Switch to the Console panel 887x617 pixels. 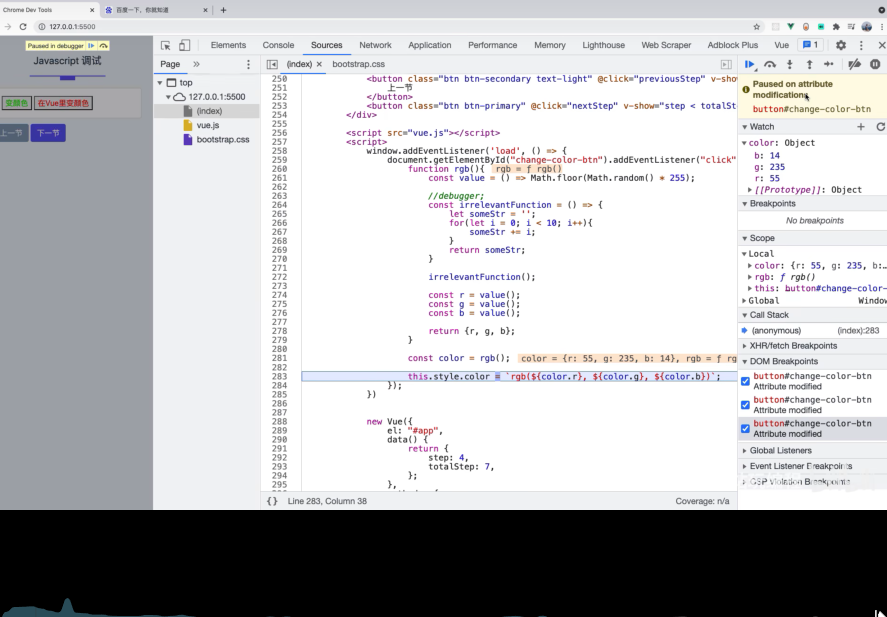[x=278, y=45]
